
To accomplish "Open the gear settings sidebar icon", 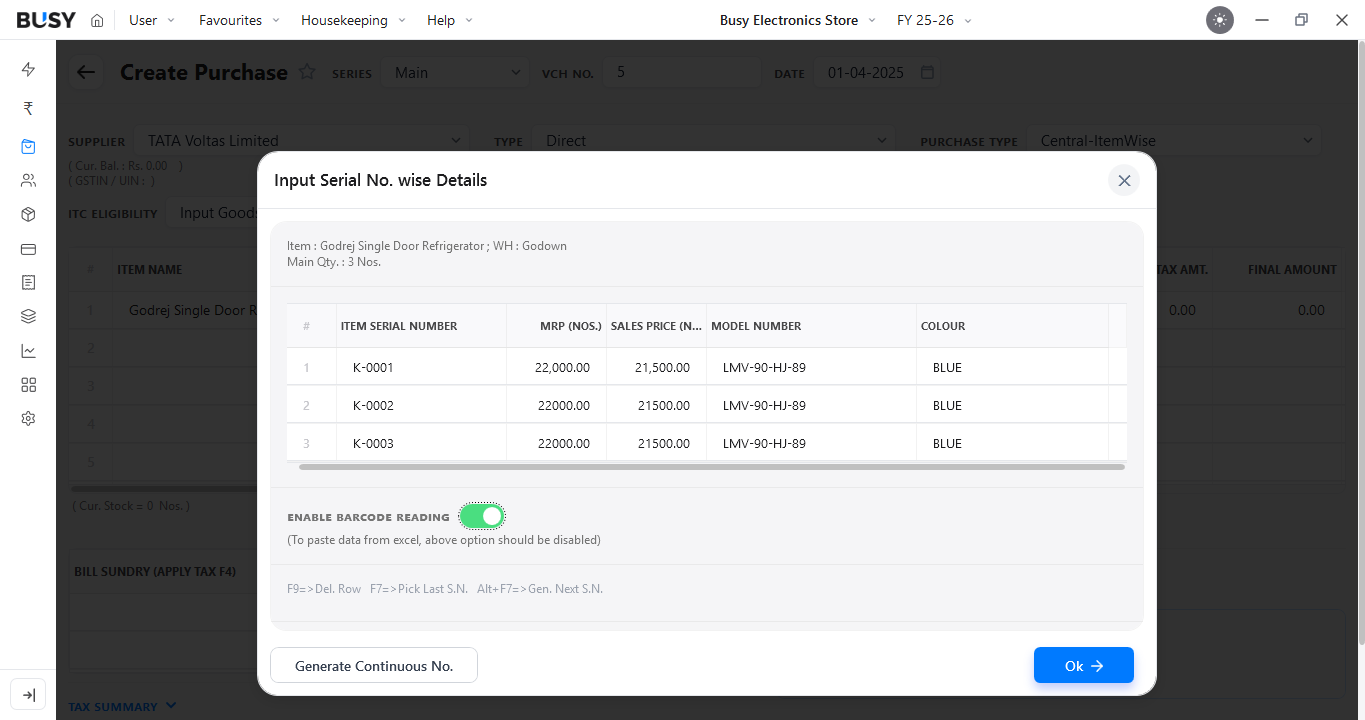I will point(28,419).
